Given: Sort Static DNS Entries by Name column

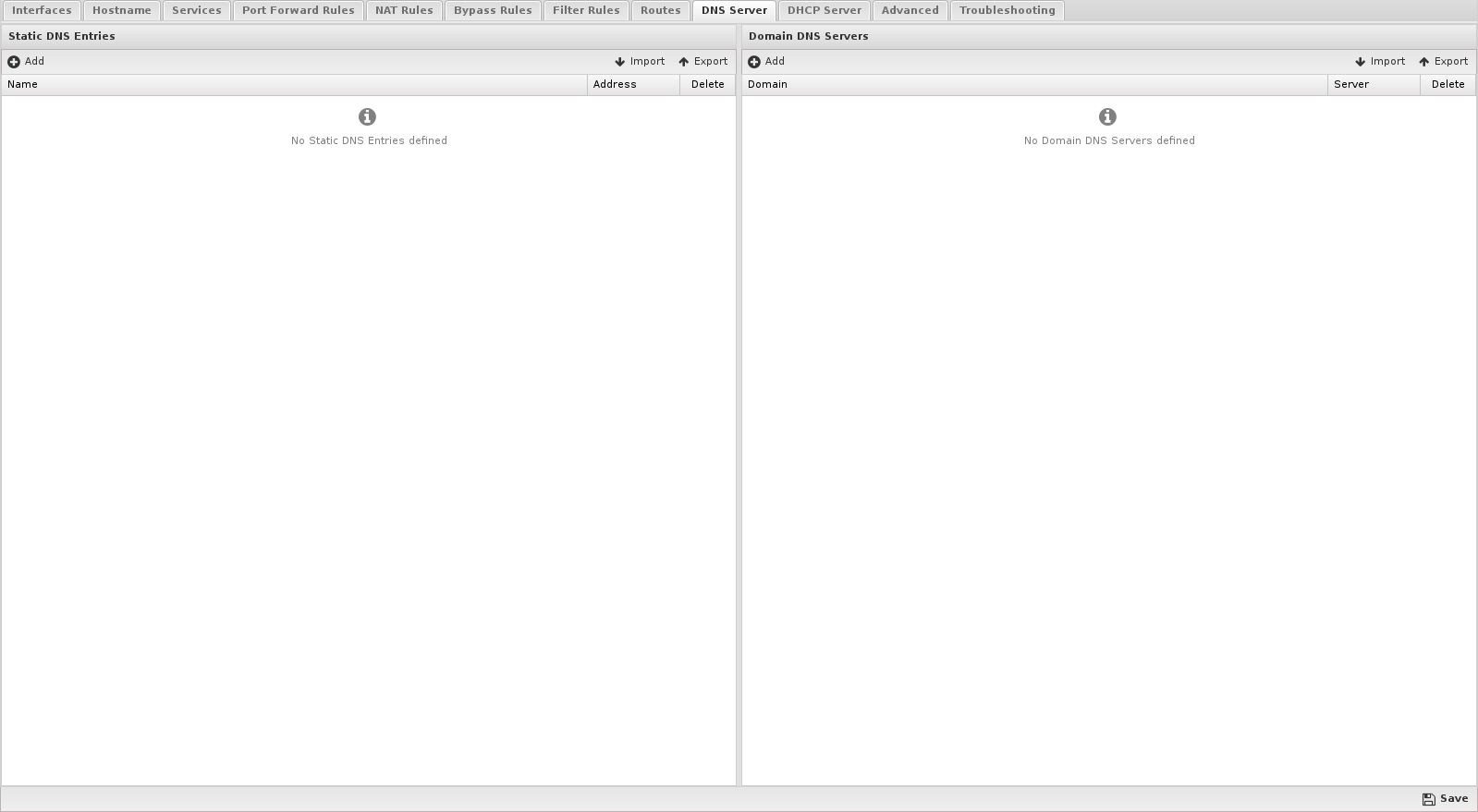Looking at the screenshot, I should tap(294, 85).
